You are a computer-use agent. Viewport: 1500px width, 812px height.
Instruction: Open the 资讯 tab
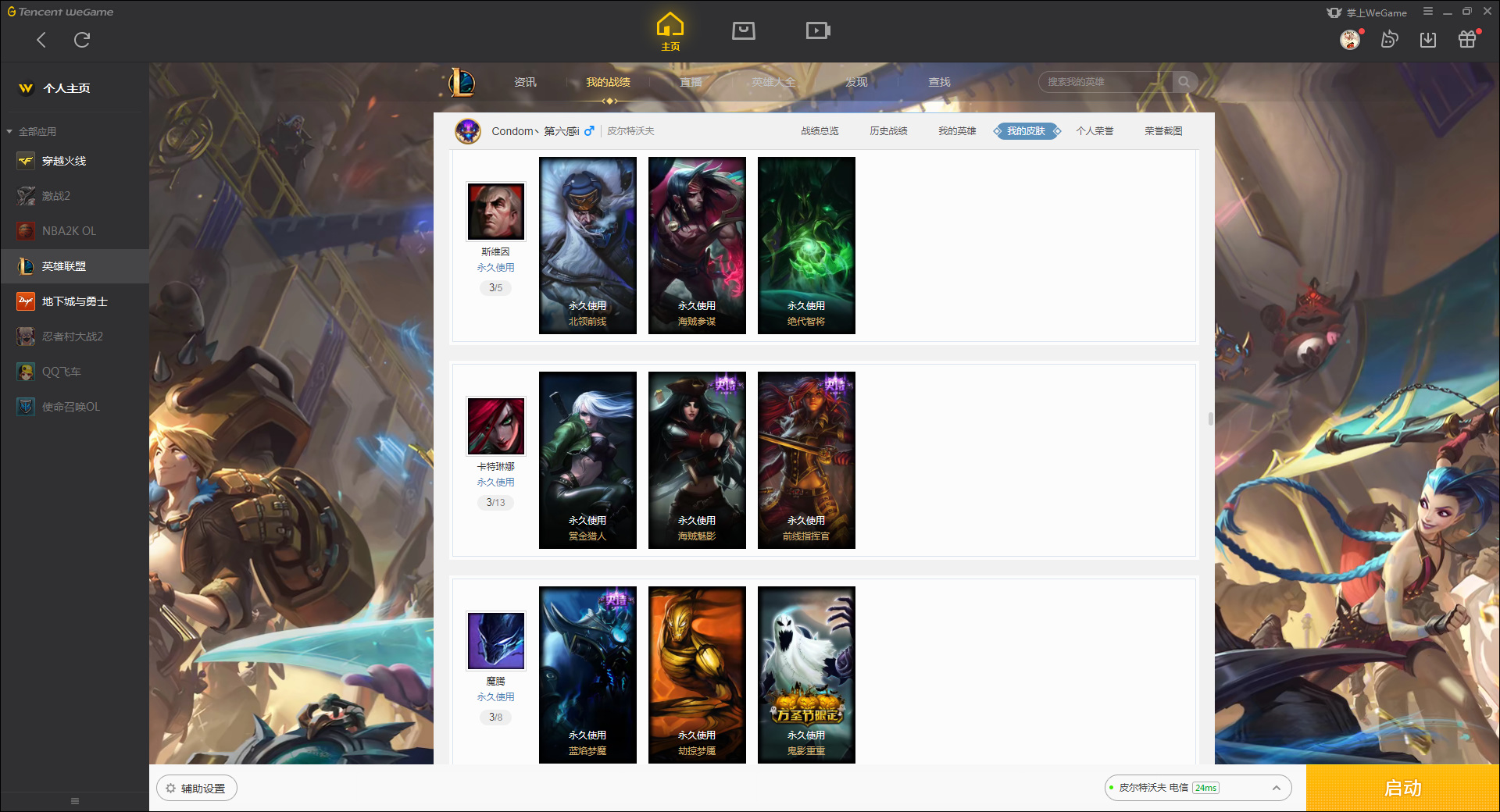click(x=525, y=82)
